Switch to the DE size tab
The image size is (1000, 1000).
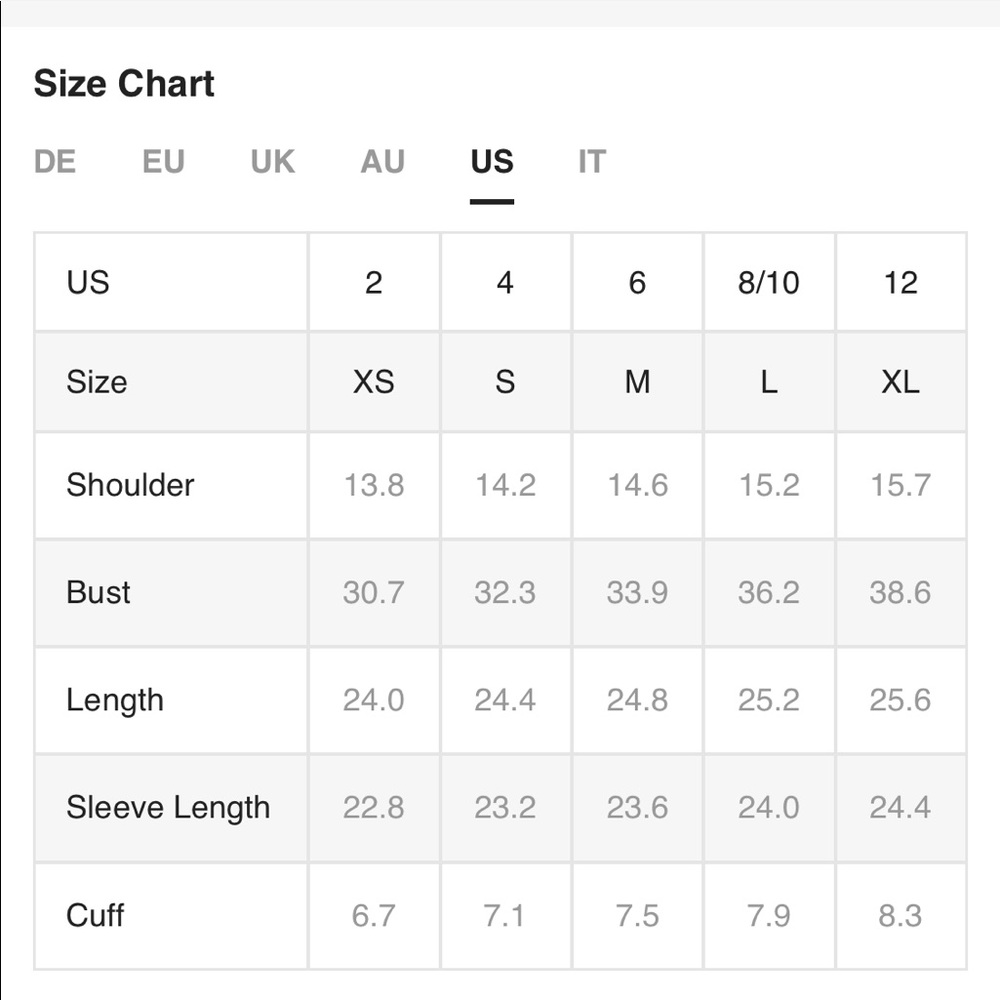(55, 161)
